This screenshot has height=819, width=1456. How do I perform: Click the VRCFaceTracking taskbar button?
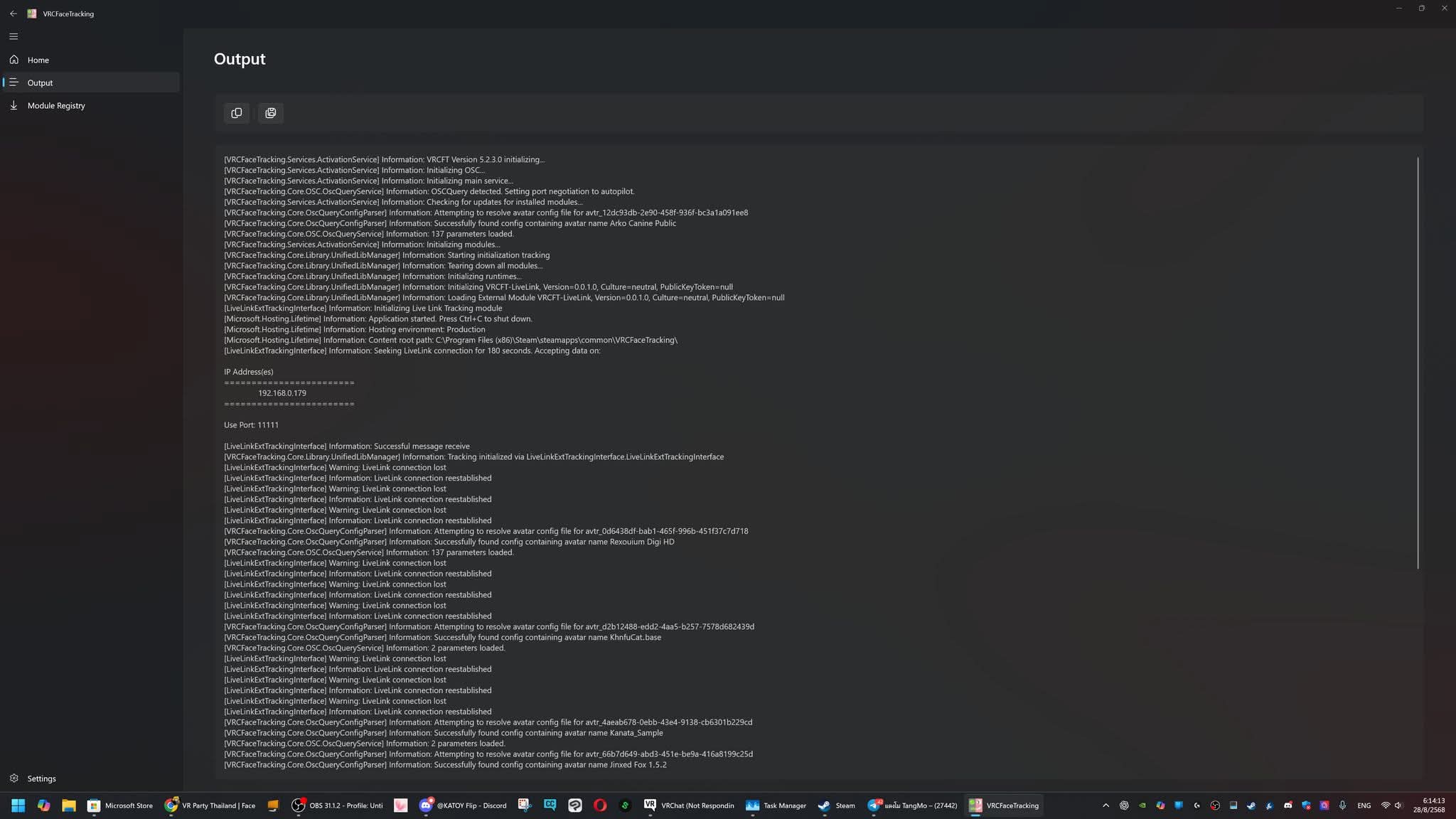pos(1005,805)
